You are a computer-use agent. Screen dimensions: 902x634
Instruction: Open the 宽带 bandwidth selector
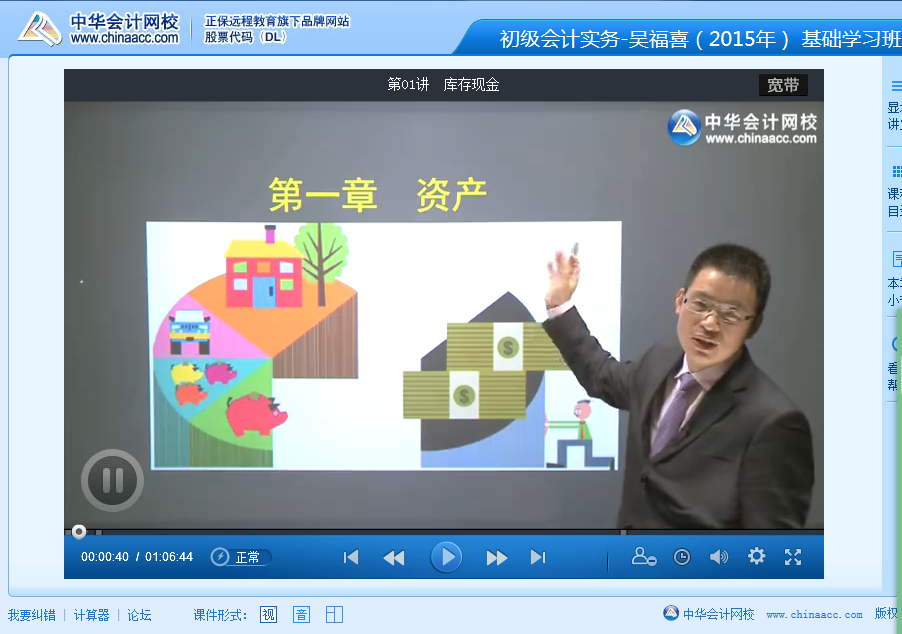tap(783, 85)
